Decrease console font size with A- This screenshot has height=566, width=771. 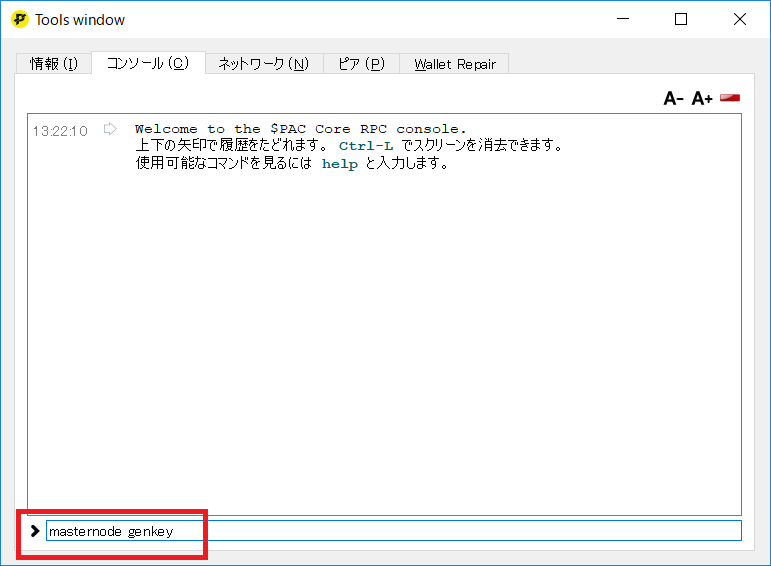point(673,98)
